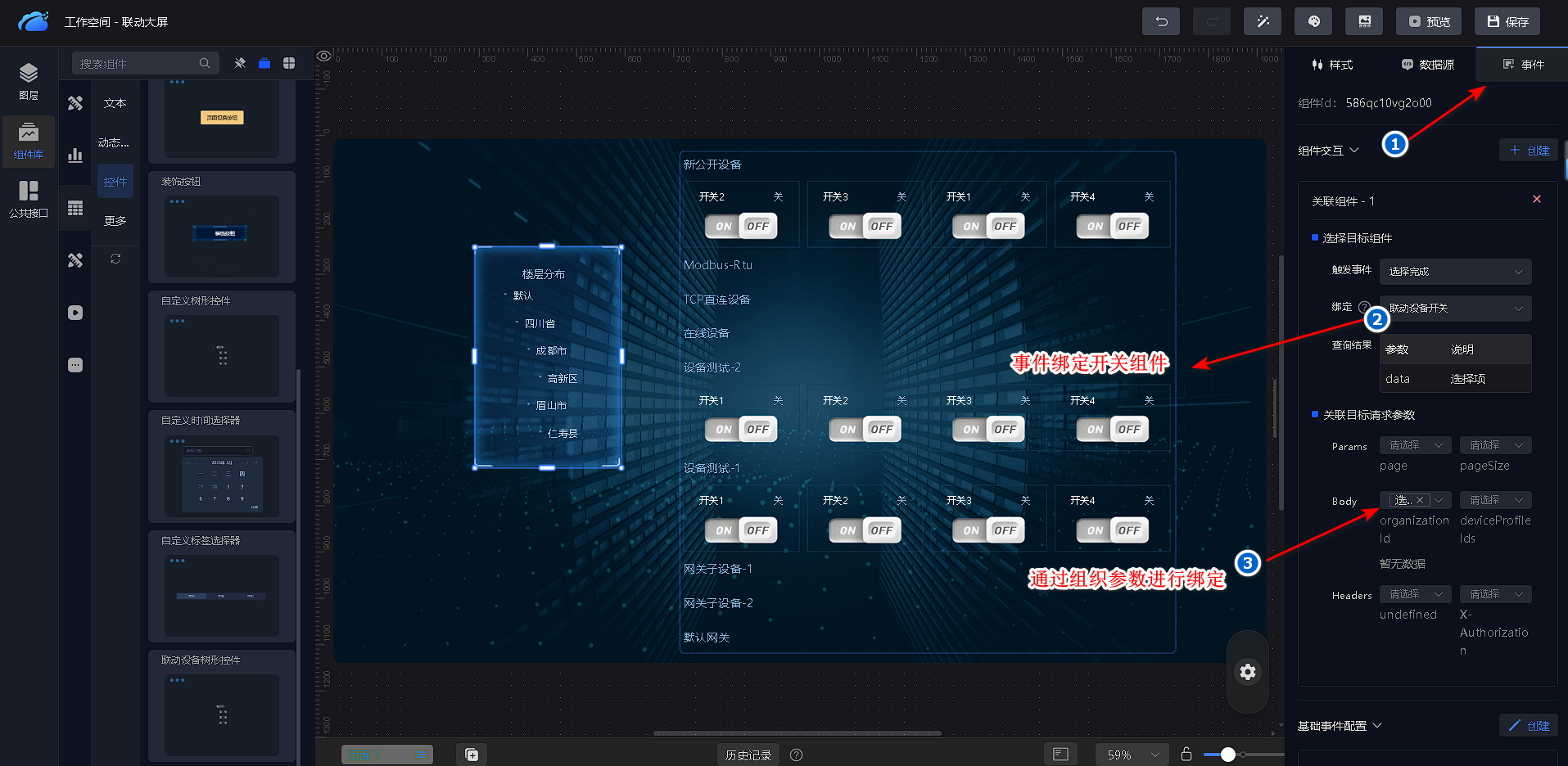Click the refresh icon under 更多
Image resolution: width=1568 pixels, height=766 pixels.
point(115,259)
